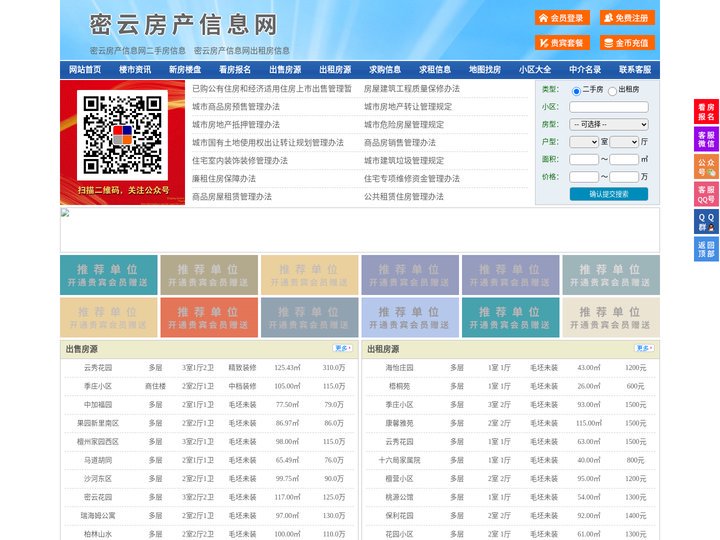Open link 商品房屋租赁管理办法
Image resolution: width=720 pixels, height=540 pixels.
232,197
